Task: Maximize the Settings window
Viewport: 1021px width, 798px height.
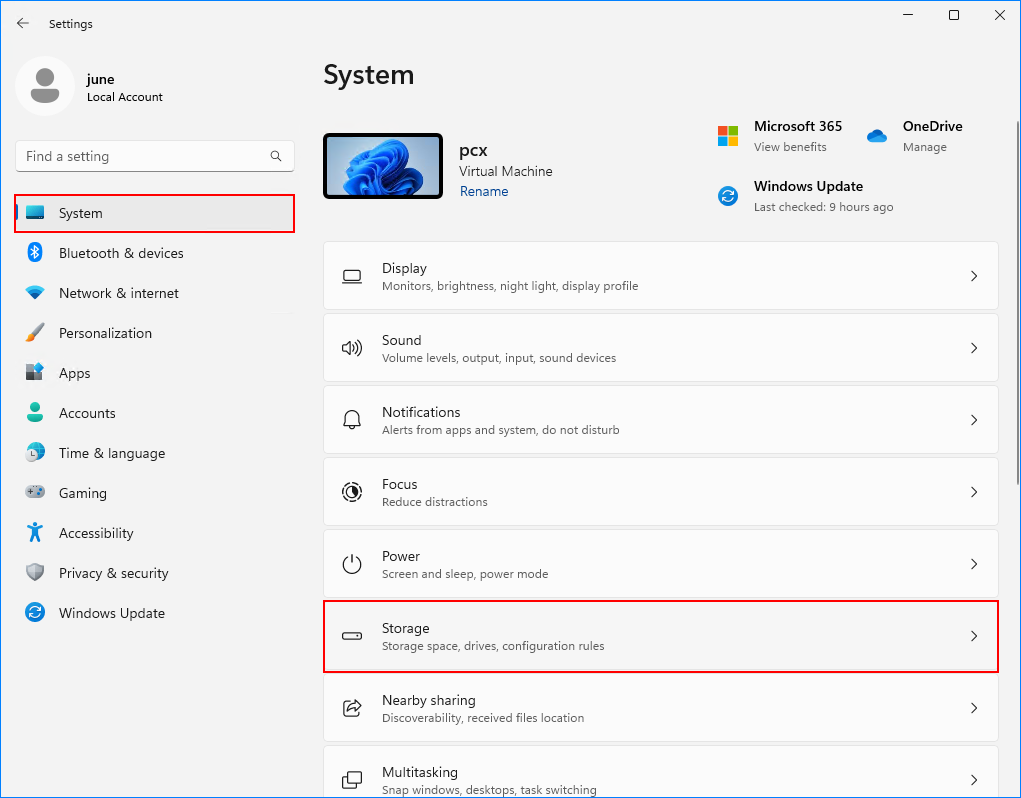Action: (954, 15)
